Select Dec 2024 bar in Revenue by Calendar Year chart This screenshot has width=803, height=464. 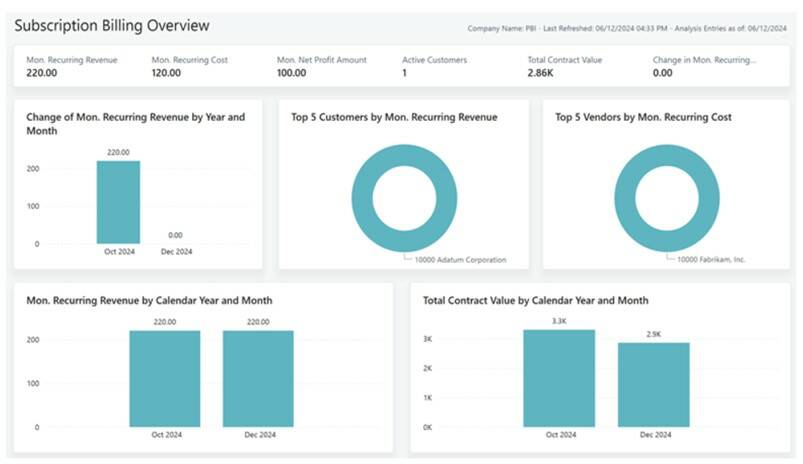coord(258,378)
